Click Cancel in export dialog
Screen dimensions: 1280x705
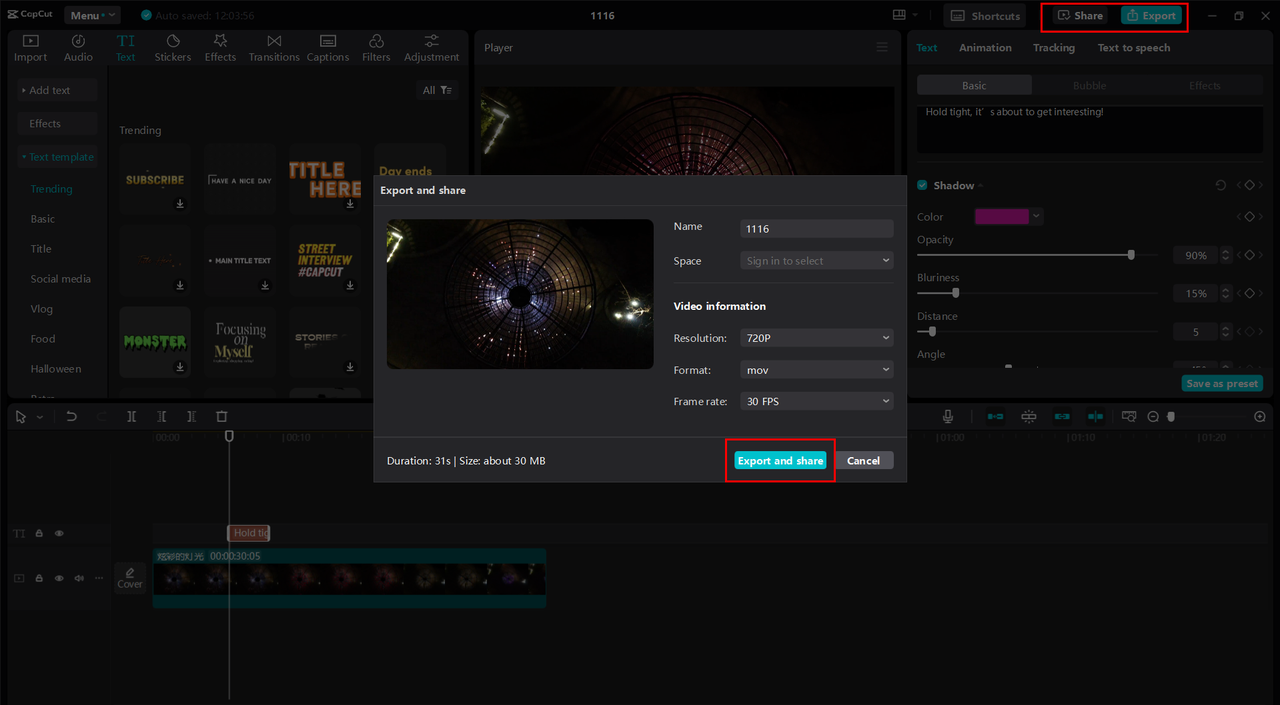click(x=863, y=461)
